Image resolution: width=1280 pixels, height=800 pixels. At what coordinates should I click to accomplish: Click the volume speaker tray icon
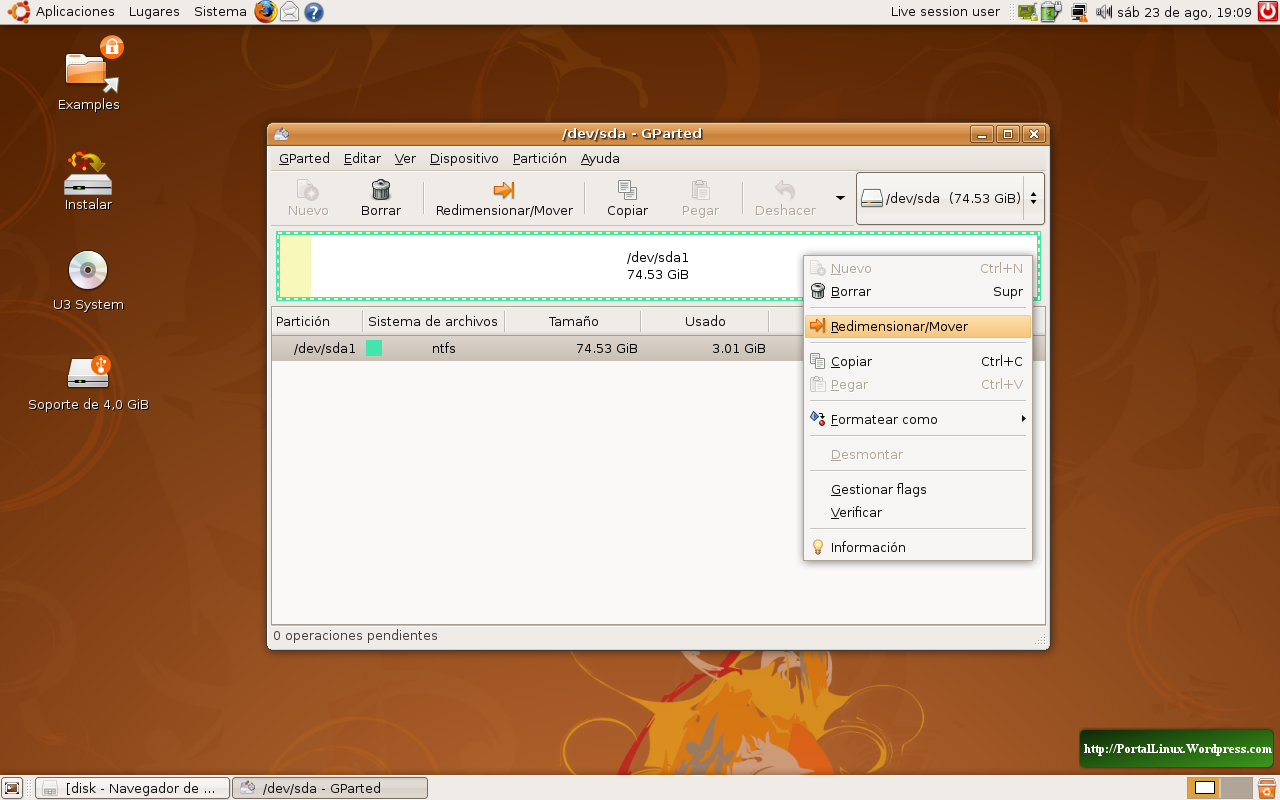pyautogui.click(x=1105, y=12)
